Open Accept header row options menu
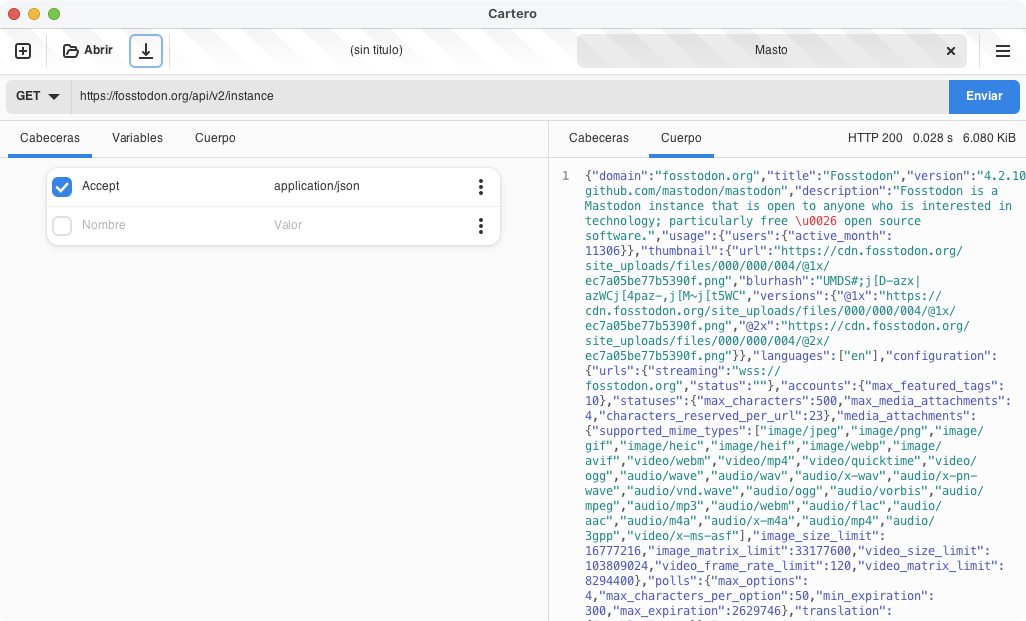The width and height of the screenshot is (1026, 621). 481,187
